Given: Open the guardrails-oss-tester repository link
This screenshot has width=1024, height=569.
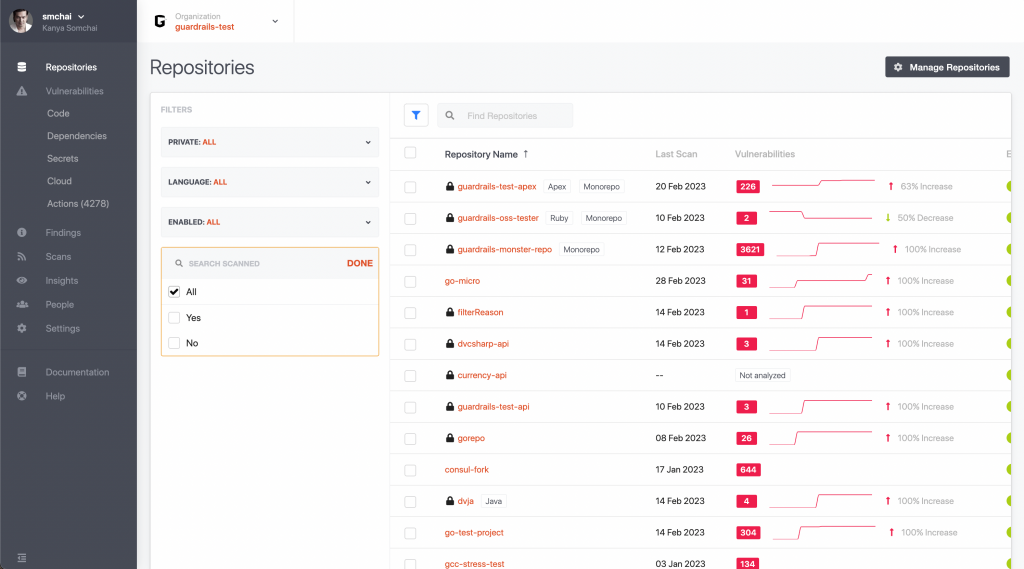Looking at the screenshot, I should point(498,218).
